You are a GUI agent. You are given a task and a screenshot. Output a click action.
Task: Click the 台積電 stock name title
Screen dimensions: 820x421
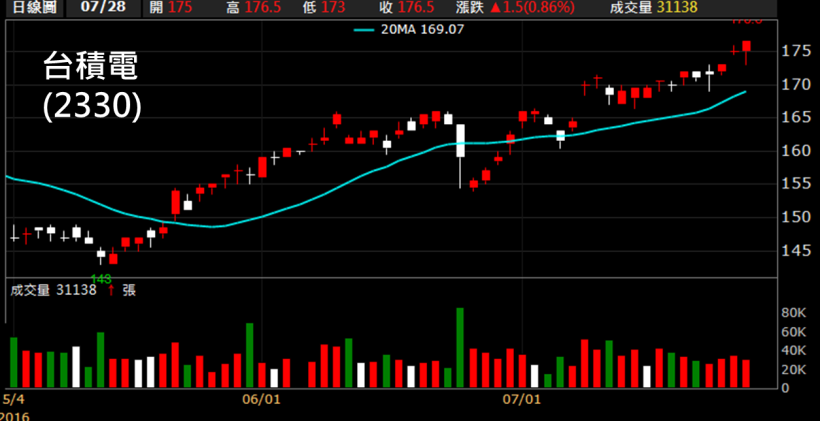pyautogui.click(x=90, y=68)
